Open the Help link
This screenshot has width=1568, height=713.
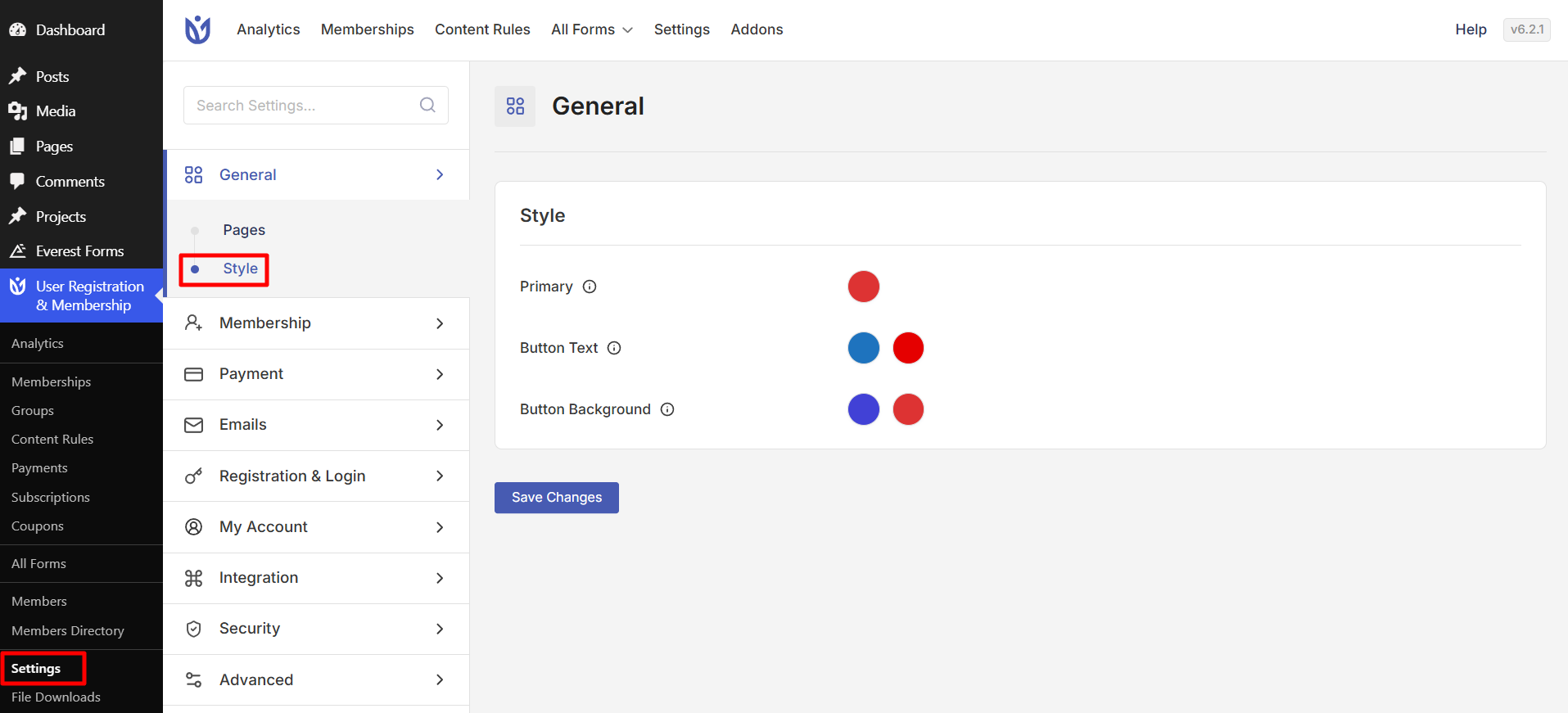[1471, 29]
